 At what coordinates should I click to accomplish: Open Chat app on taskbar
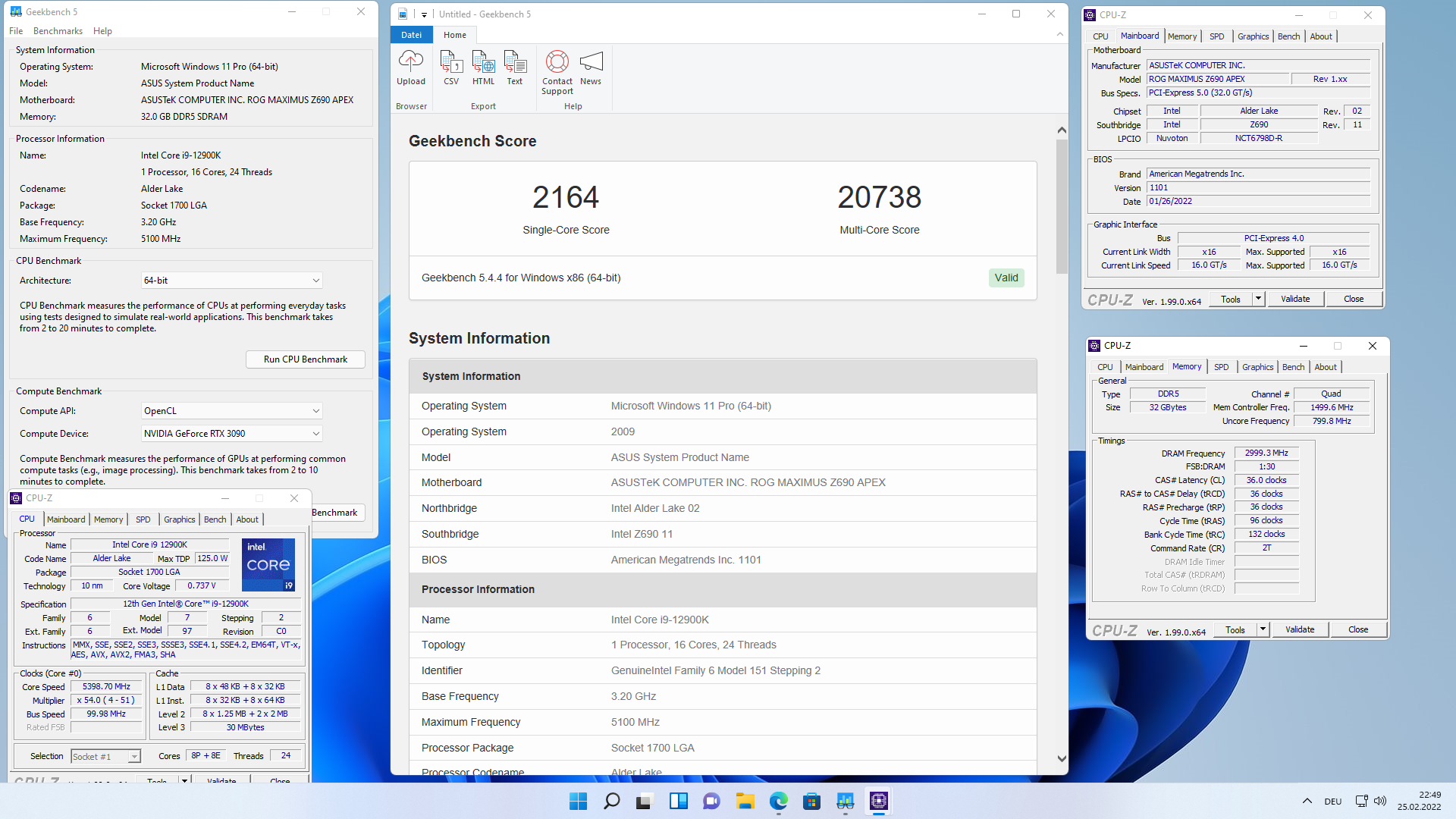tap(711, 801)
